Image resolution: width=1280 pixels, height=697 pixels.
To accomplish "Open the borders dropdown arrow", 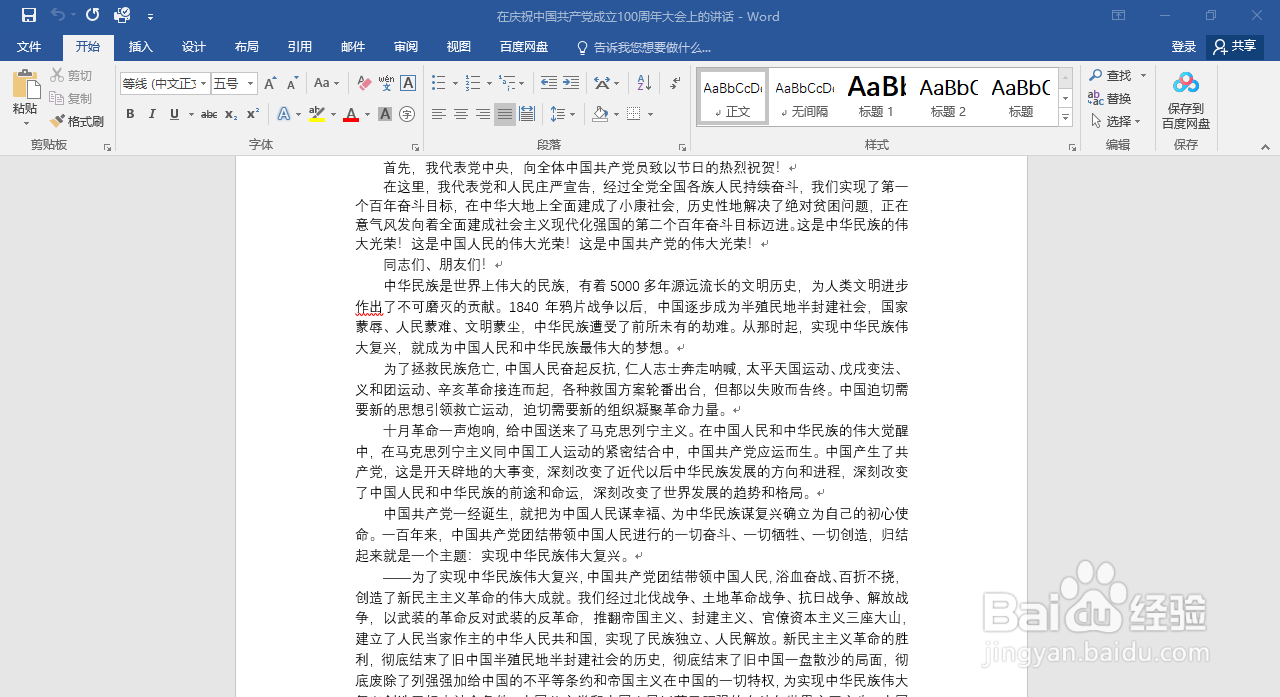I will click(x=649, y=114).
